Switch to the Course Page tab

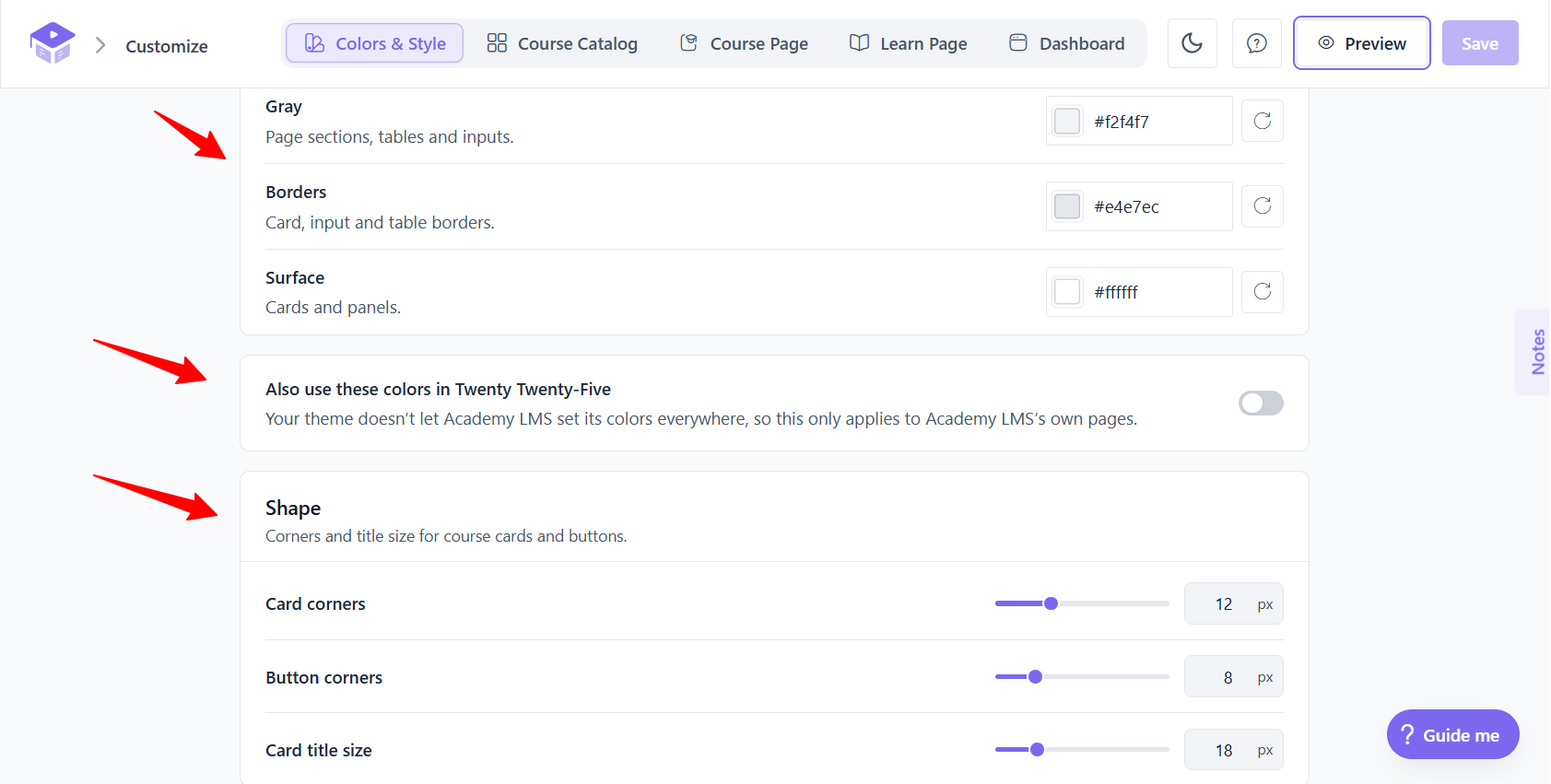(744, 43)
